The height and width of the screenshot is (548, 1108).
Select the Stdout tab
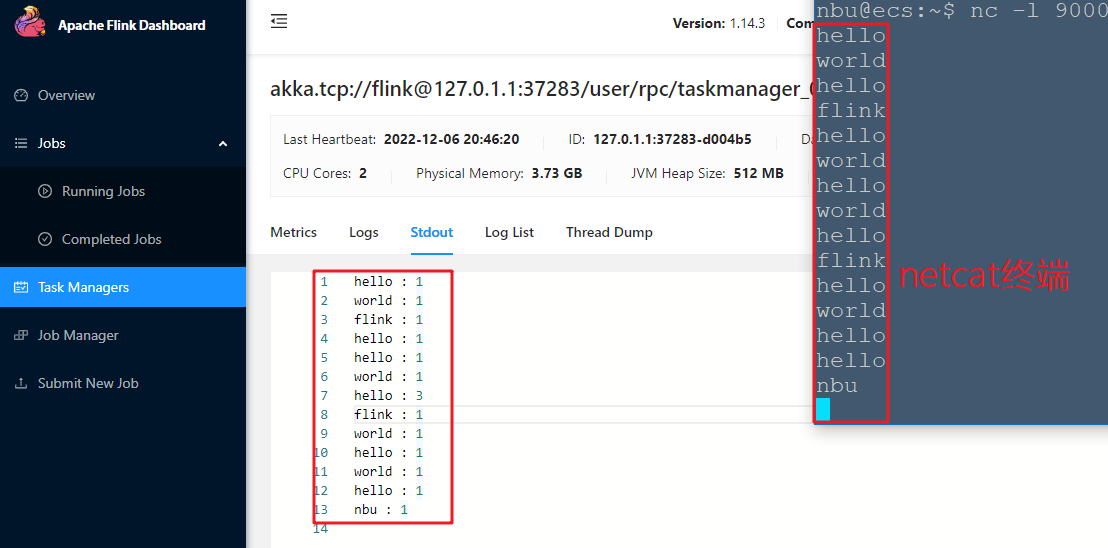tap(432, 232)
